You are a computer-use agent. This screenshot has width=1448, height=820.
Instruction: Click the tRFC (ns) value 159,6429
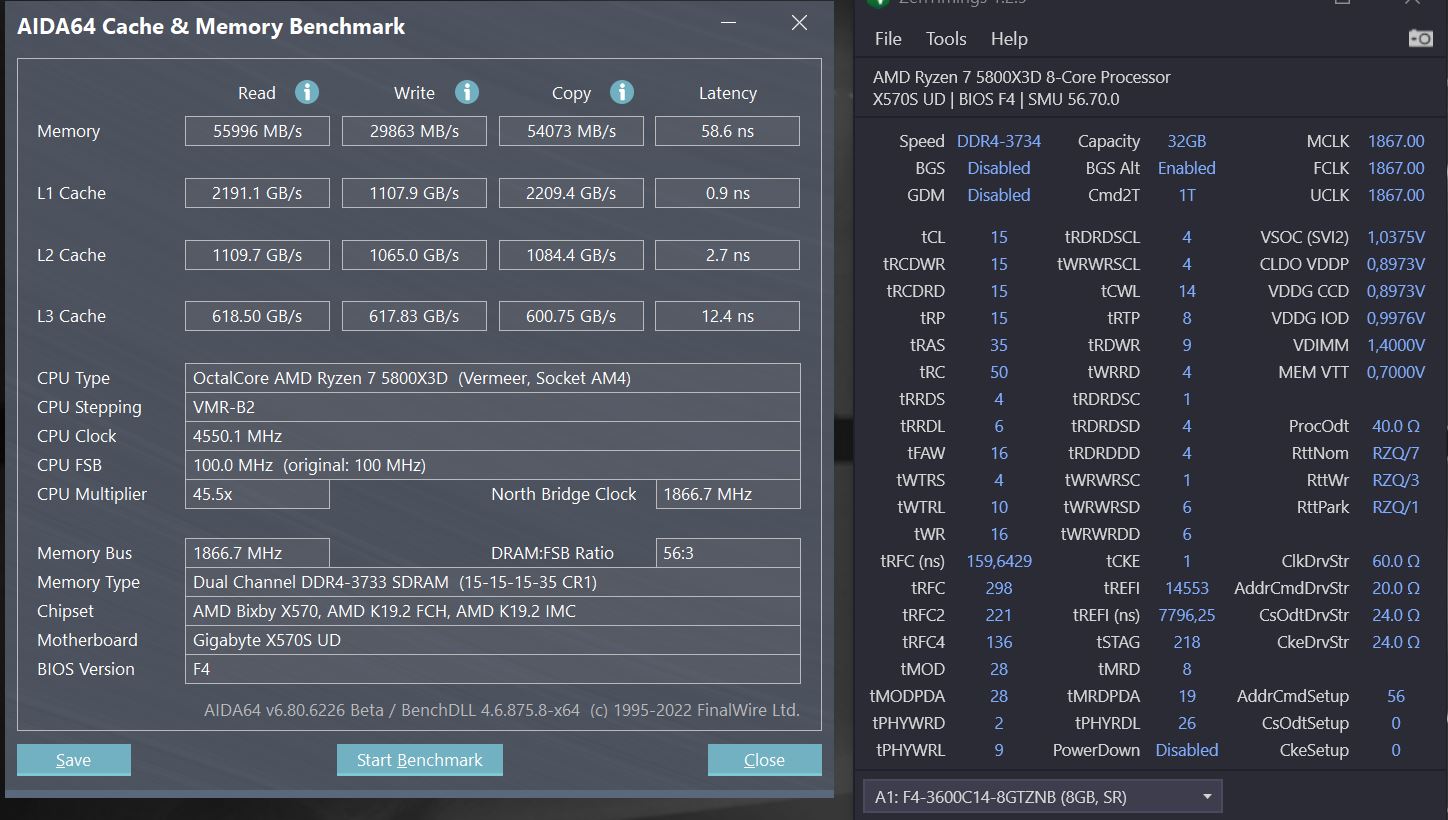[x=999, y=561]
